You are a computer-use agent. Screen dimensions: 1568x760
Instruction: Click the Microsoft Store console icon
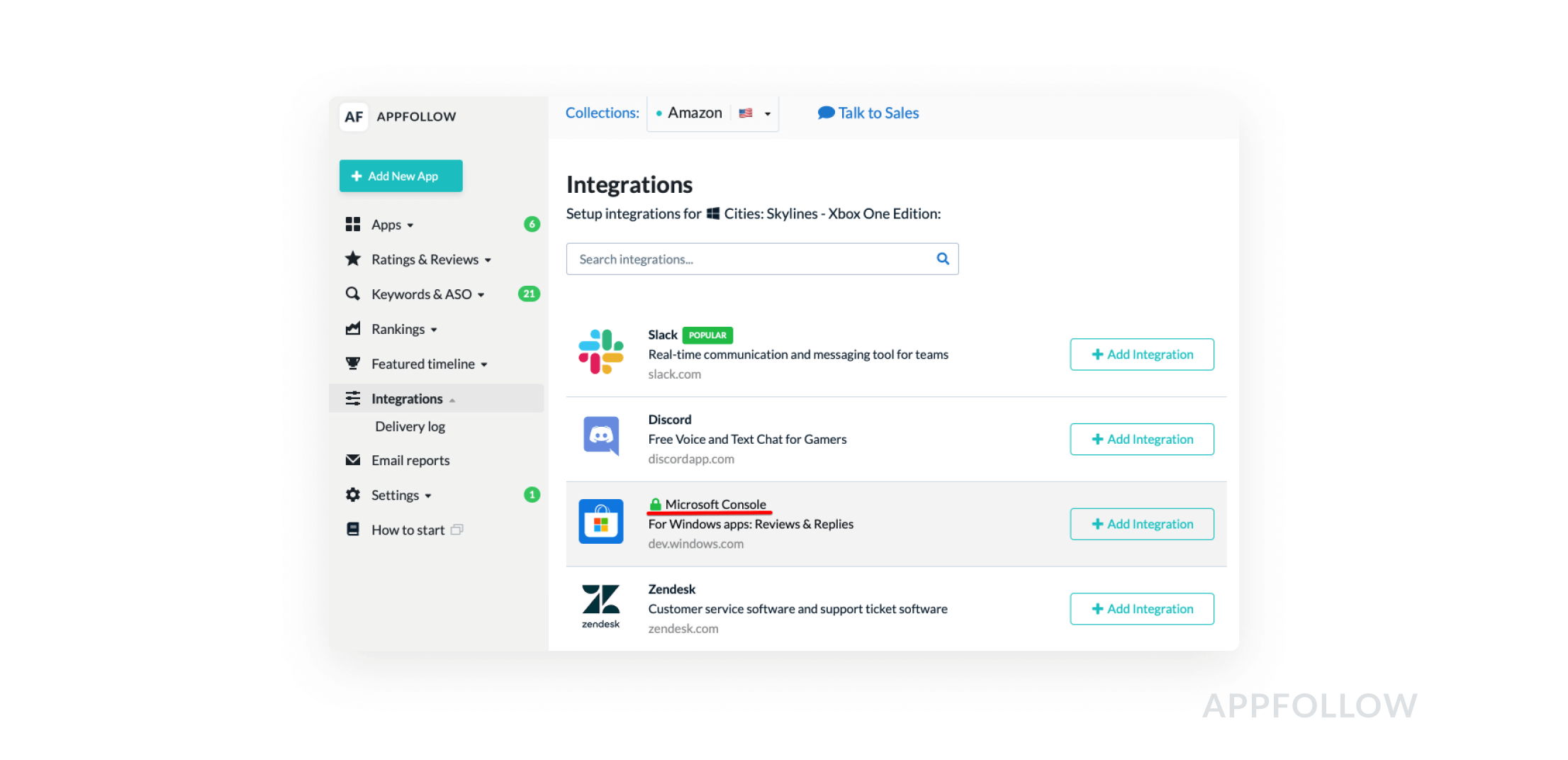600,521
